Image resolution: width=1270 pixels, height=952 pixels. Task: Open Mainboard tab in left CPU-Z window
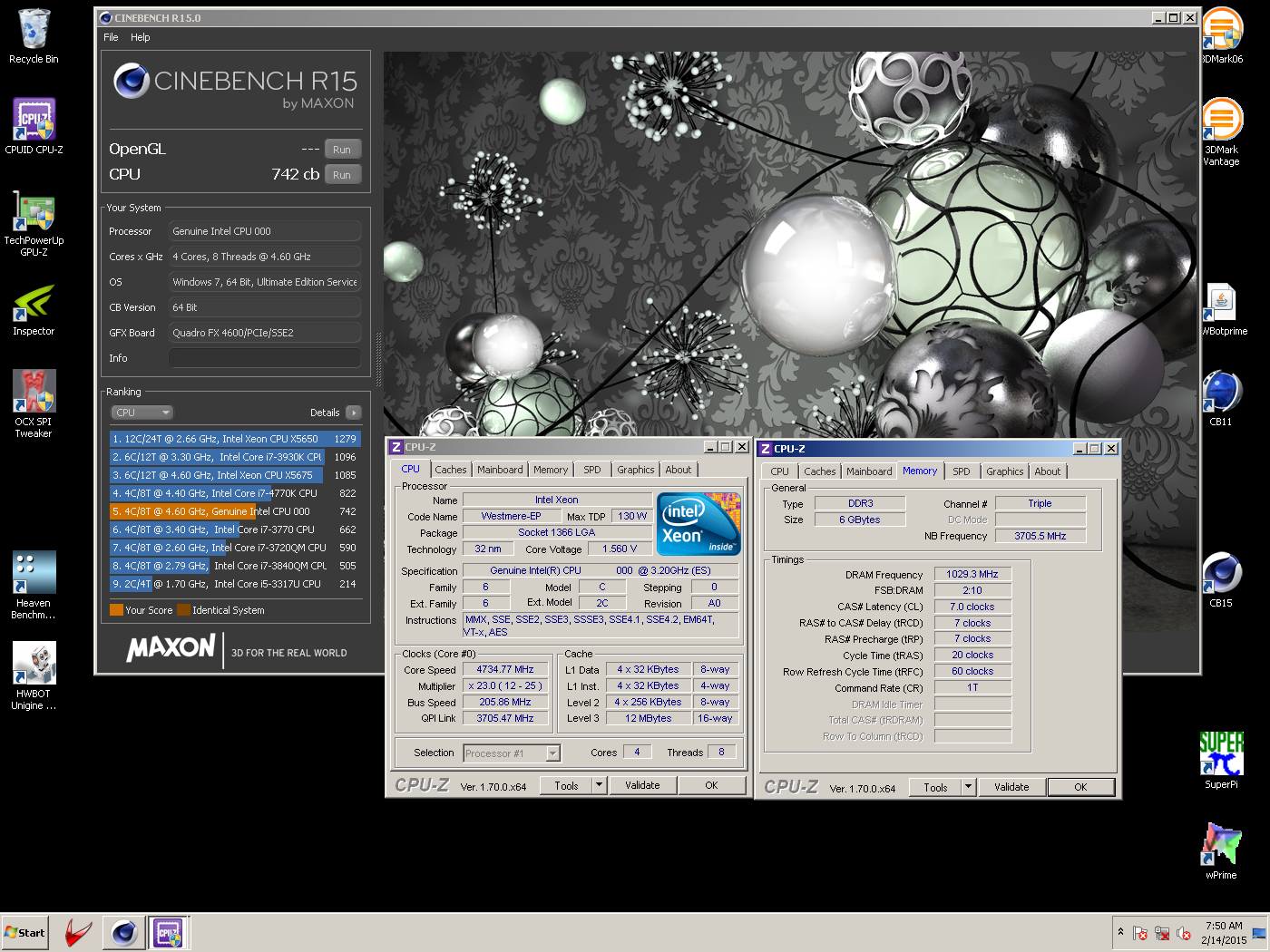[500, 470]
